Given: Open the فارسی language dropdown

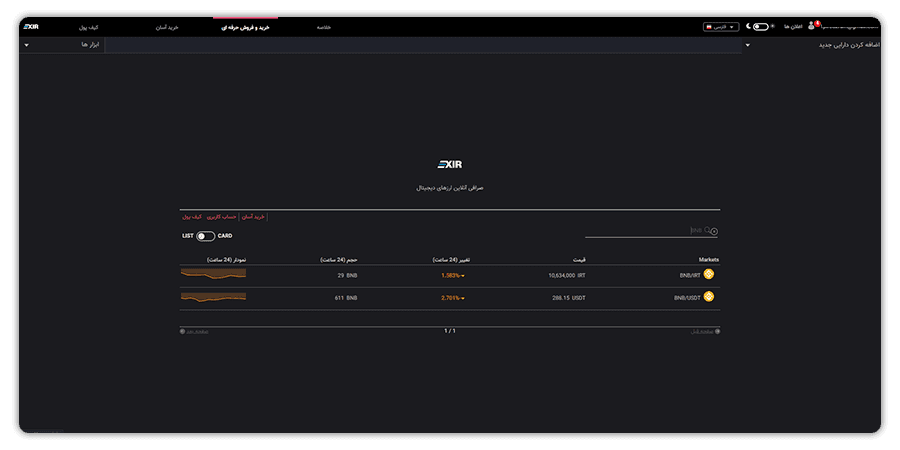Looking at the screenshot, I should tap(721, 26).
